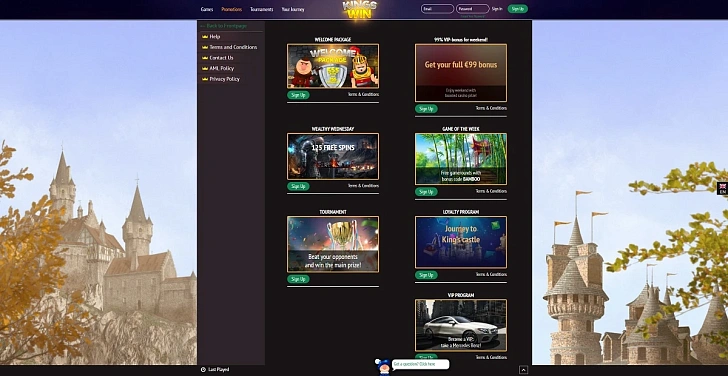Viewport: 728px width, 376px height.
Task: Click the Email input field
Action: point(437,9)
